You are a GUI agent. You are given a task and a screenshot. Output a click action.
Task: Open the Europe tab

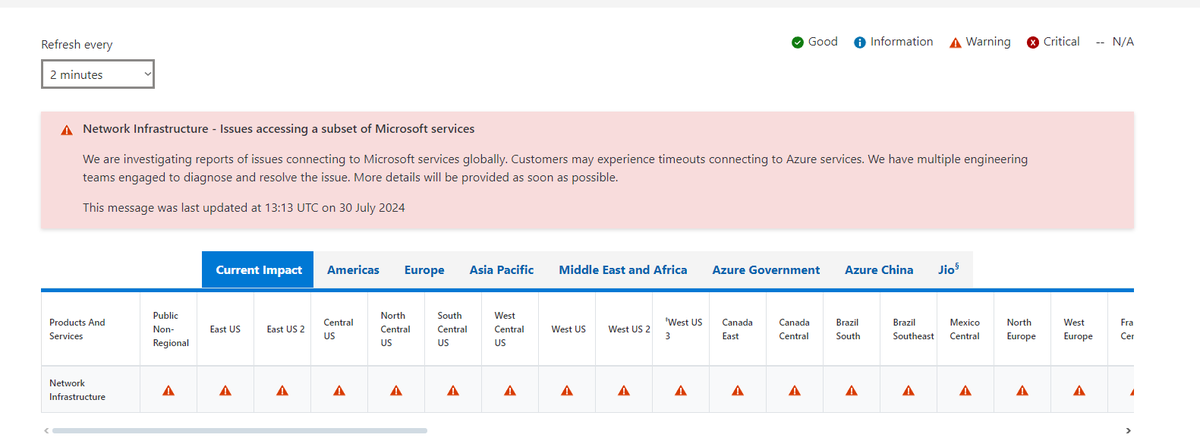[x=424, y=270]
